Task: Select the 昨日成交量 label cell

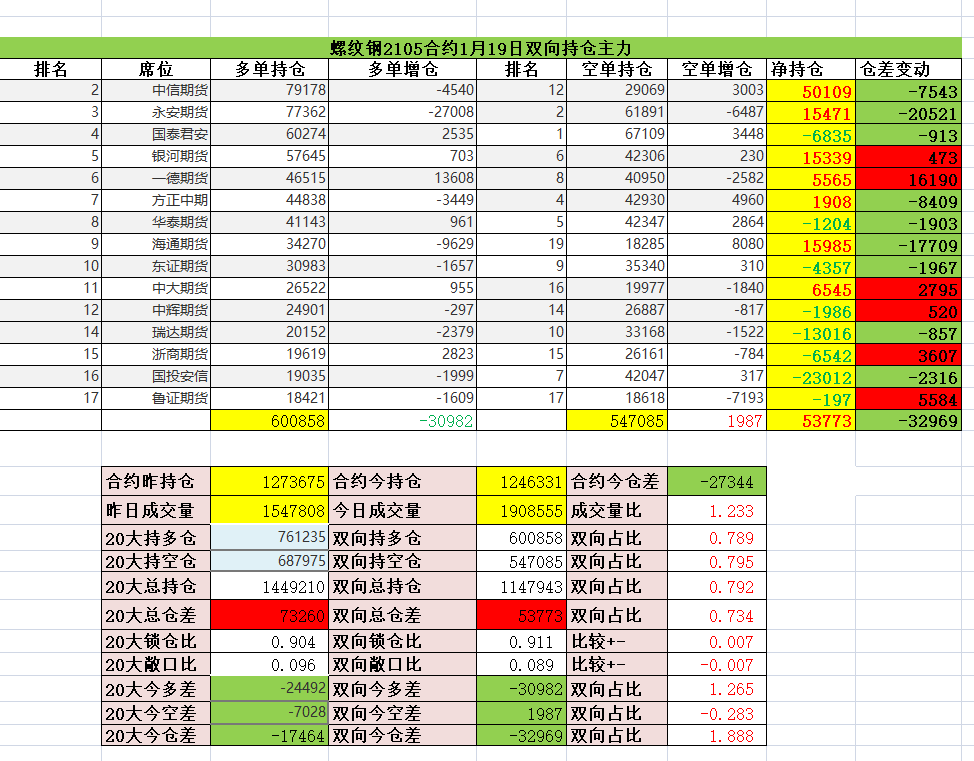Action: (x=156, y=510)
